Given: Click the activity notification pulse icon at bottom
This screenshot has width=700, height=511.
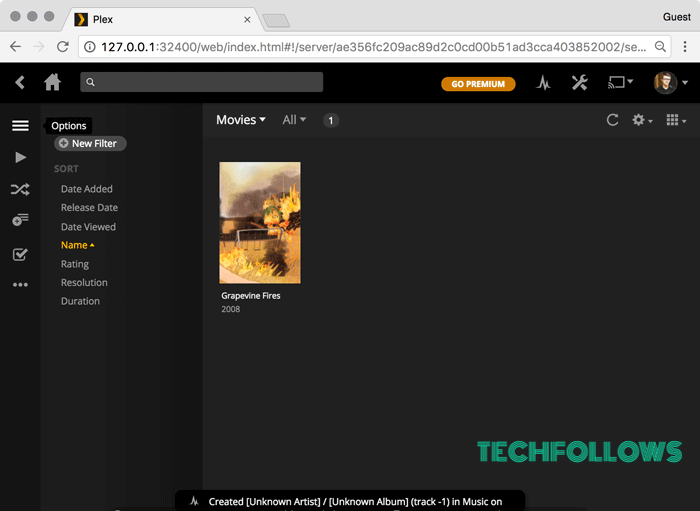Looking at the screenshot, I should 194,501.
